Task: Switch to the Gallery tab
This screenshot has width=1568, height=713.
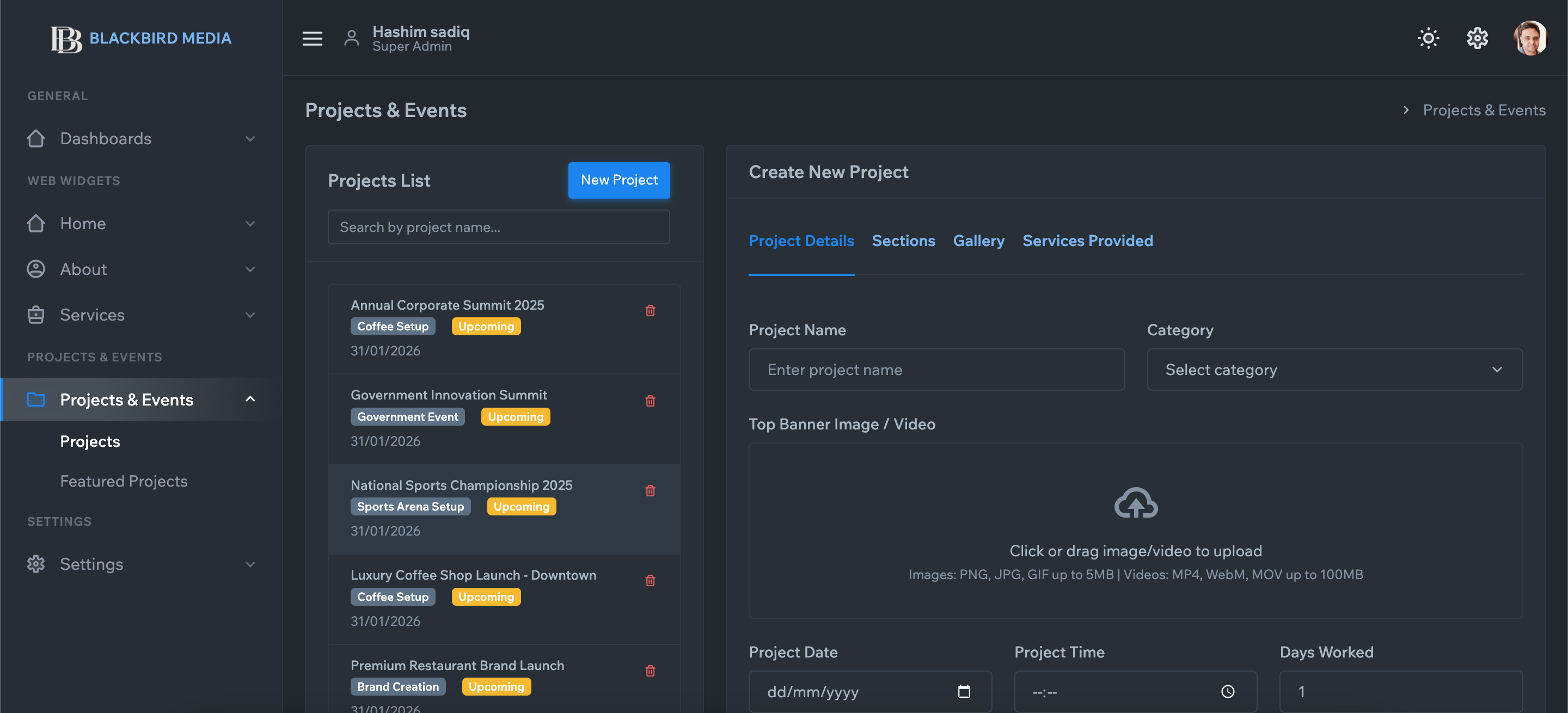Action: tap(978, 241)
